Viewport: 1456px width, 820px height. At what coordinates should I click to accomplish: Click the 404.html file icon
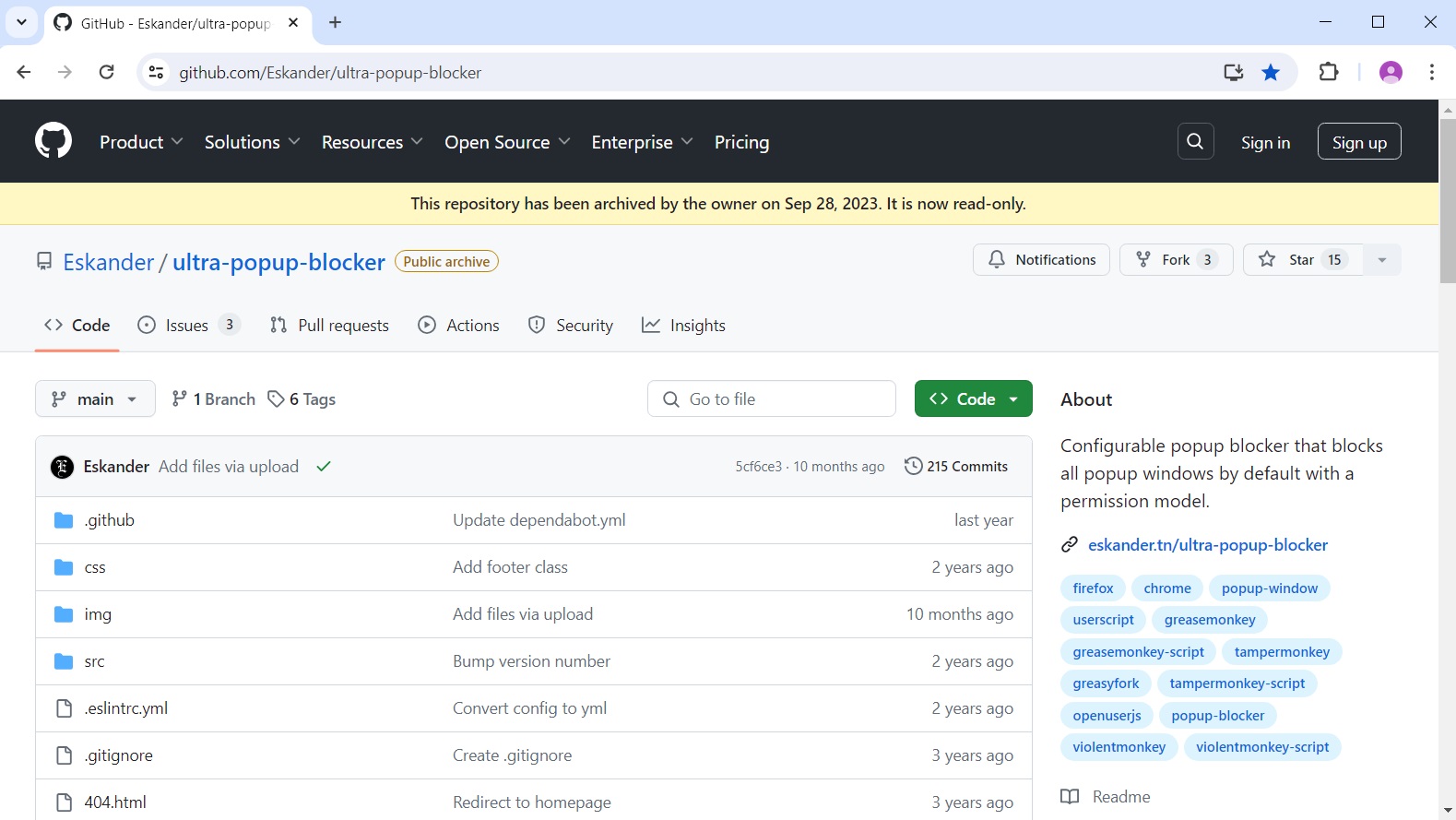(x=64, y=802)
